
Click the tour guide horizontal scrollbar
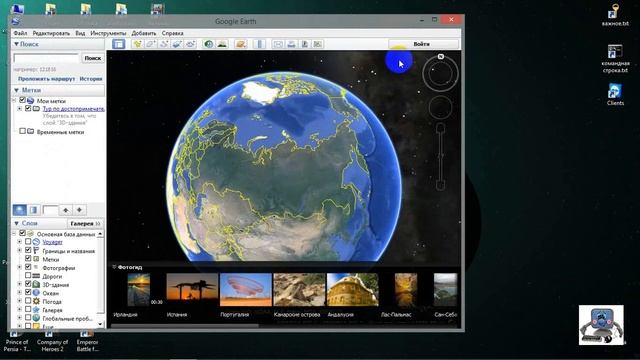185,326
